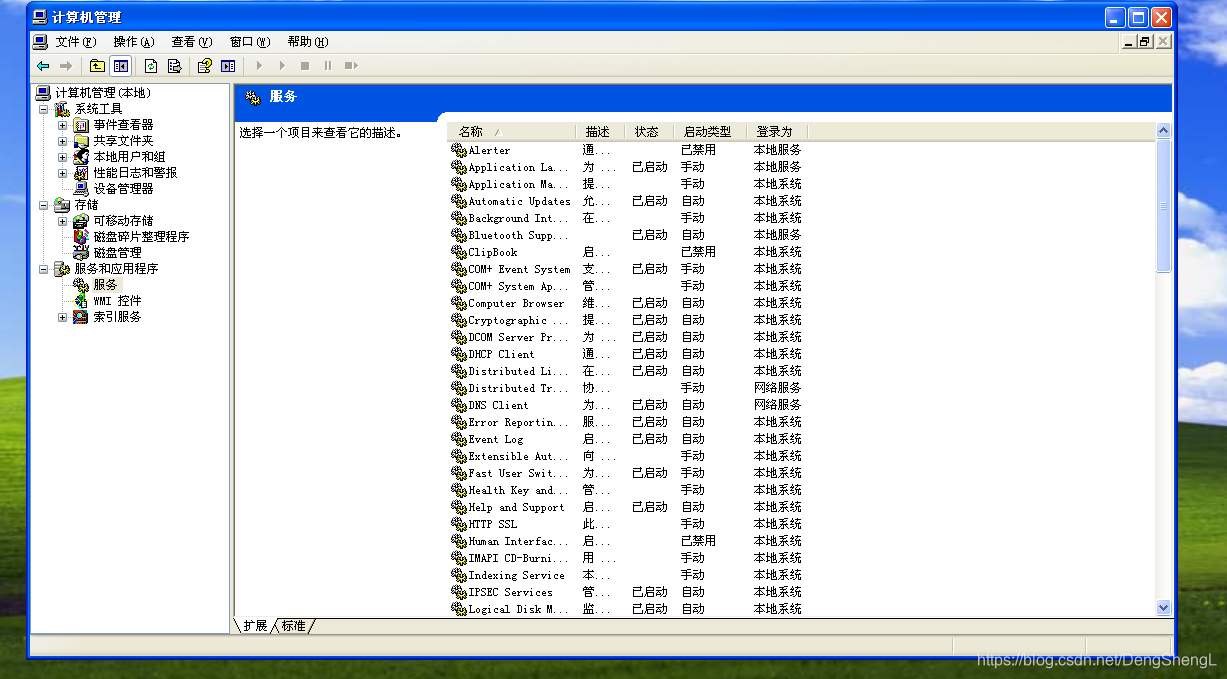
Task: Restore the inner MDI window button
Action: pyautogui.click(x=1145, y=42)
